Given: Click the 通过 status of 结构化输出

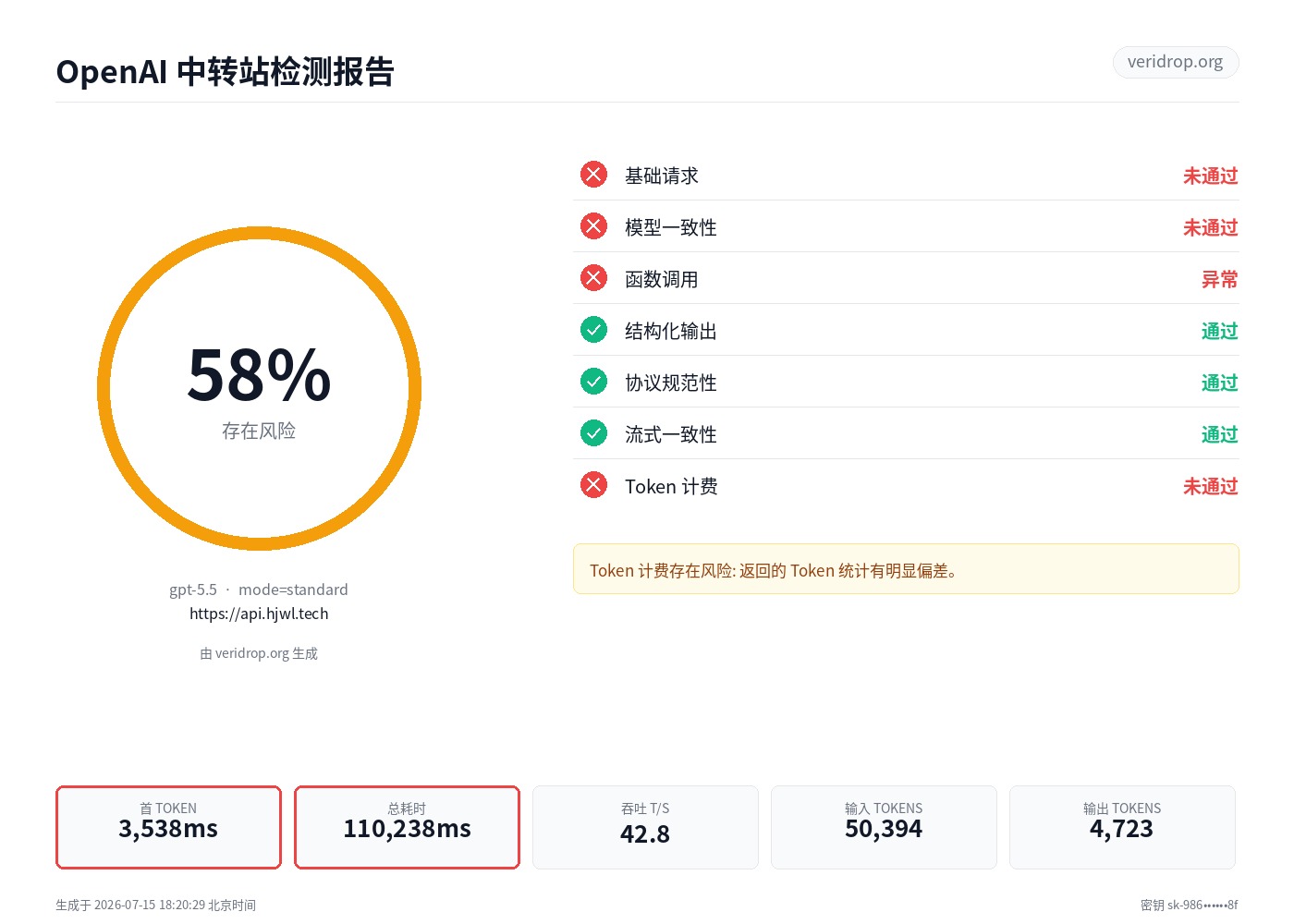Looking at the screenshot, I should (x=1220, y=331).
